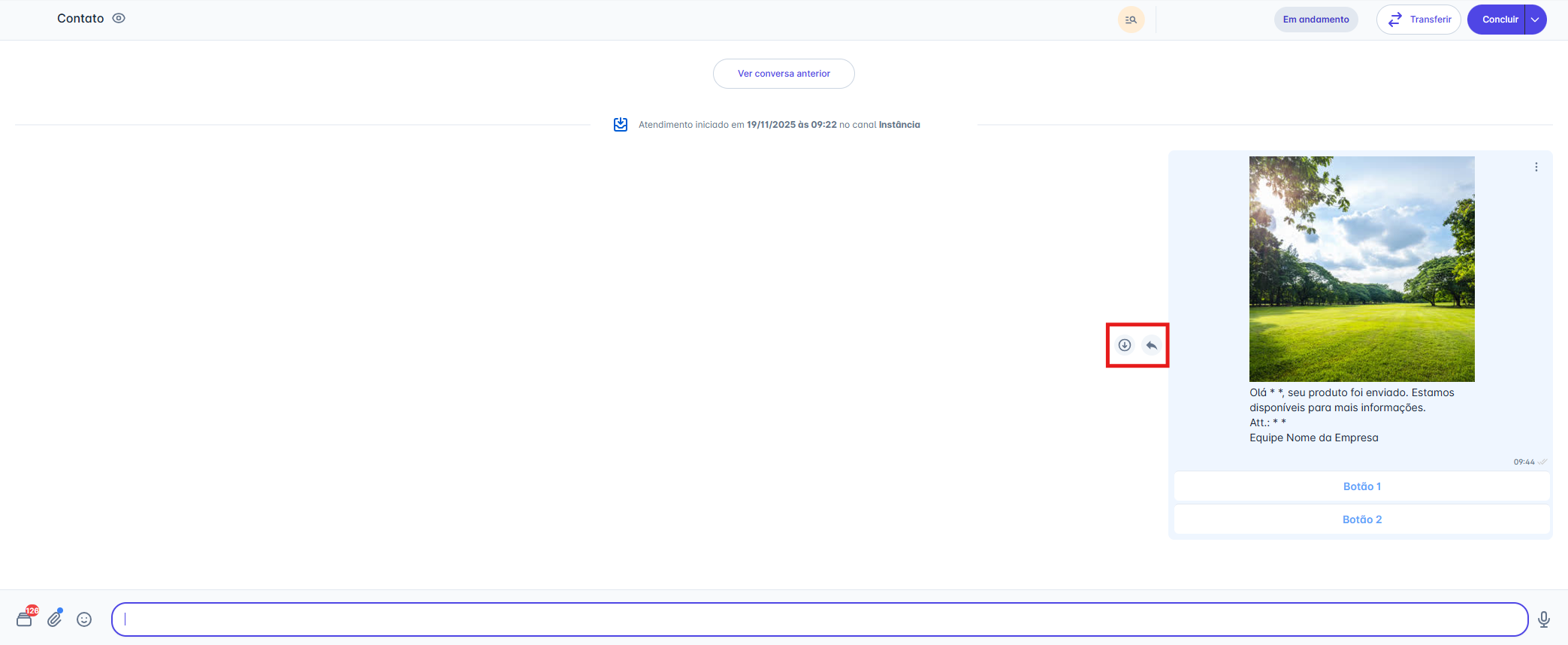This screenshot has height=645, width=1568.
Task: Click the eye icon beside Contato
Action: [119, 19]
